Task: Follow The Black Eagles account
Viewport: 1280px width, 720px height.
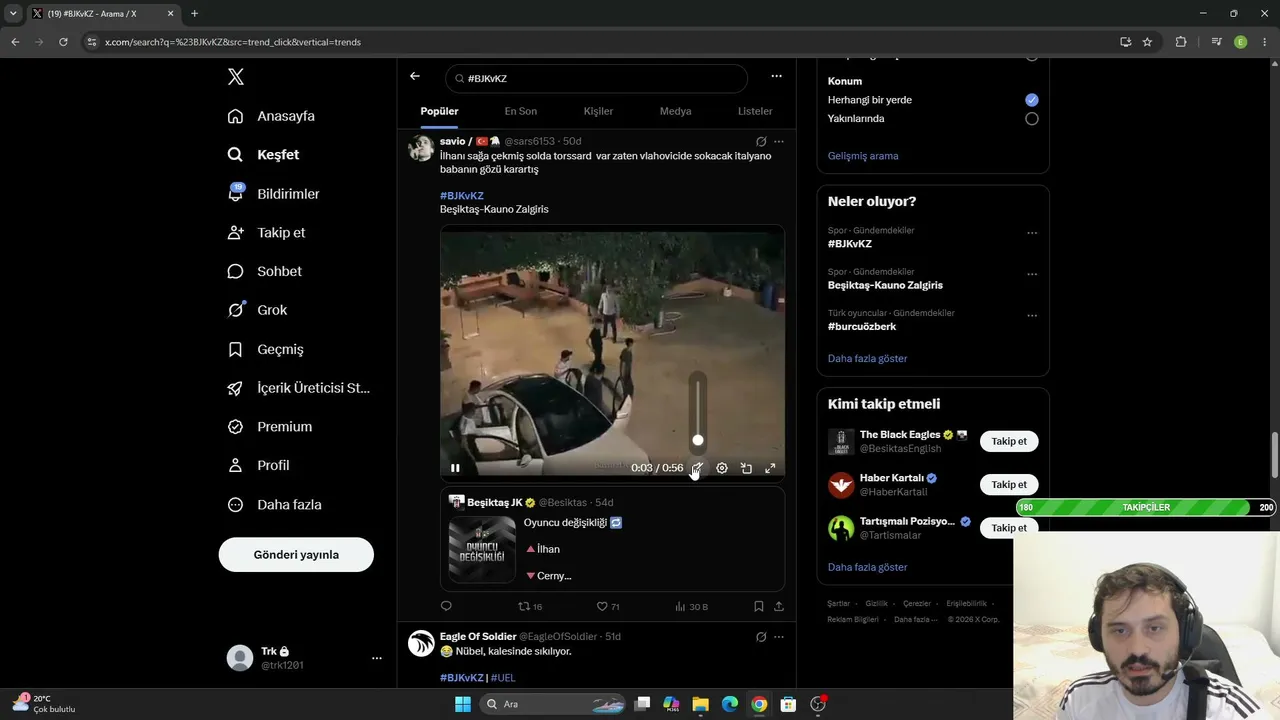Action: click(1009, 442)
